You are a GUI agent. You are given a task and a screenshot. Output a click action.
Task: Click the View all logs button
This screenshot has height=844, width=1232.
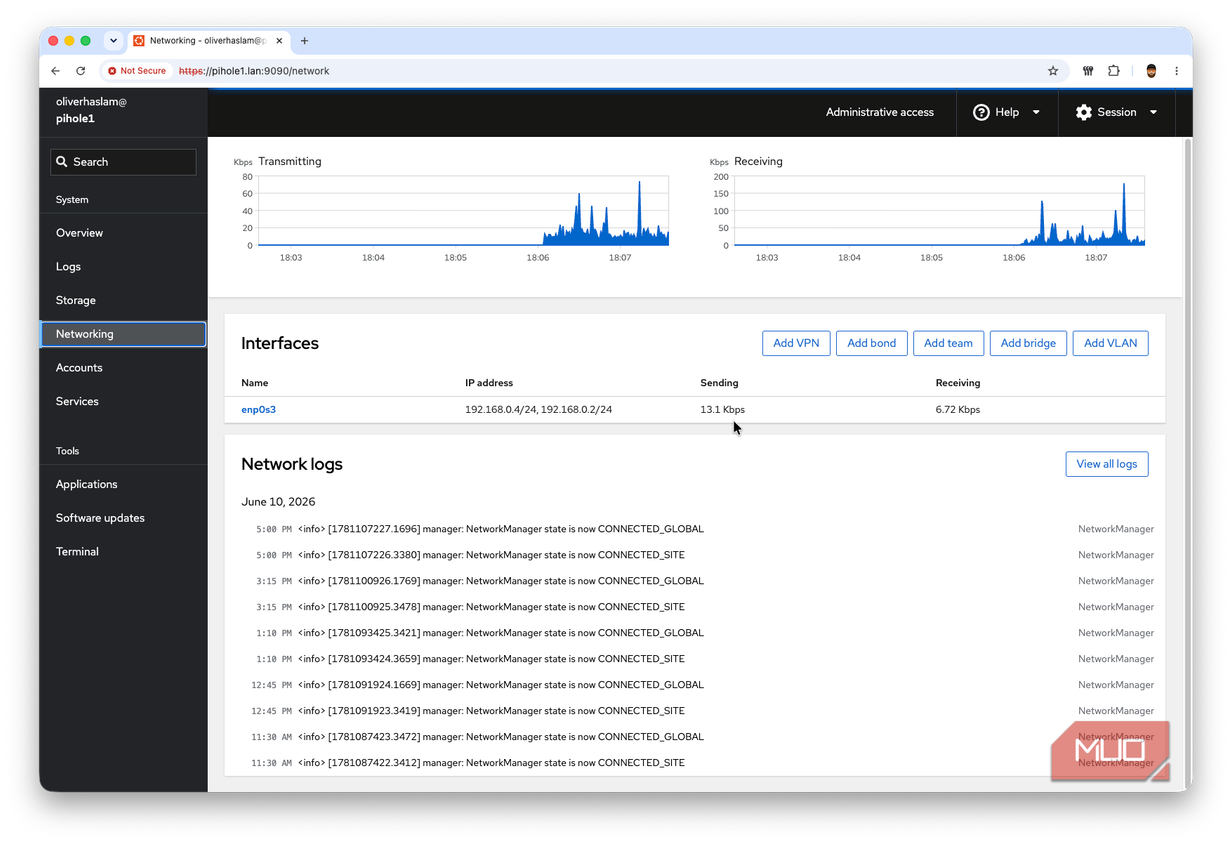click(1107, 464)
